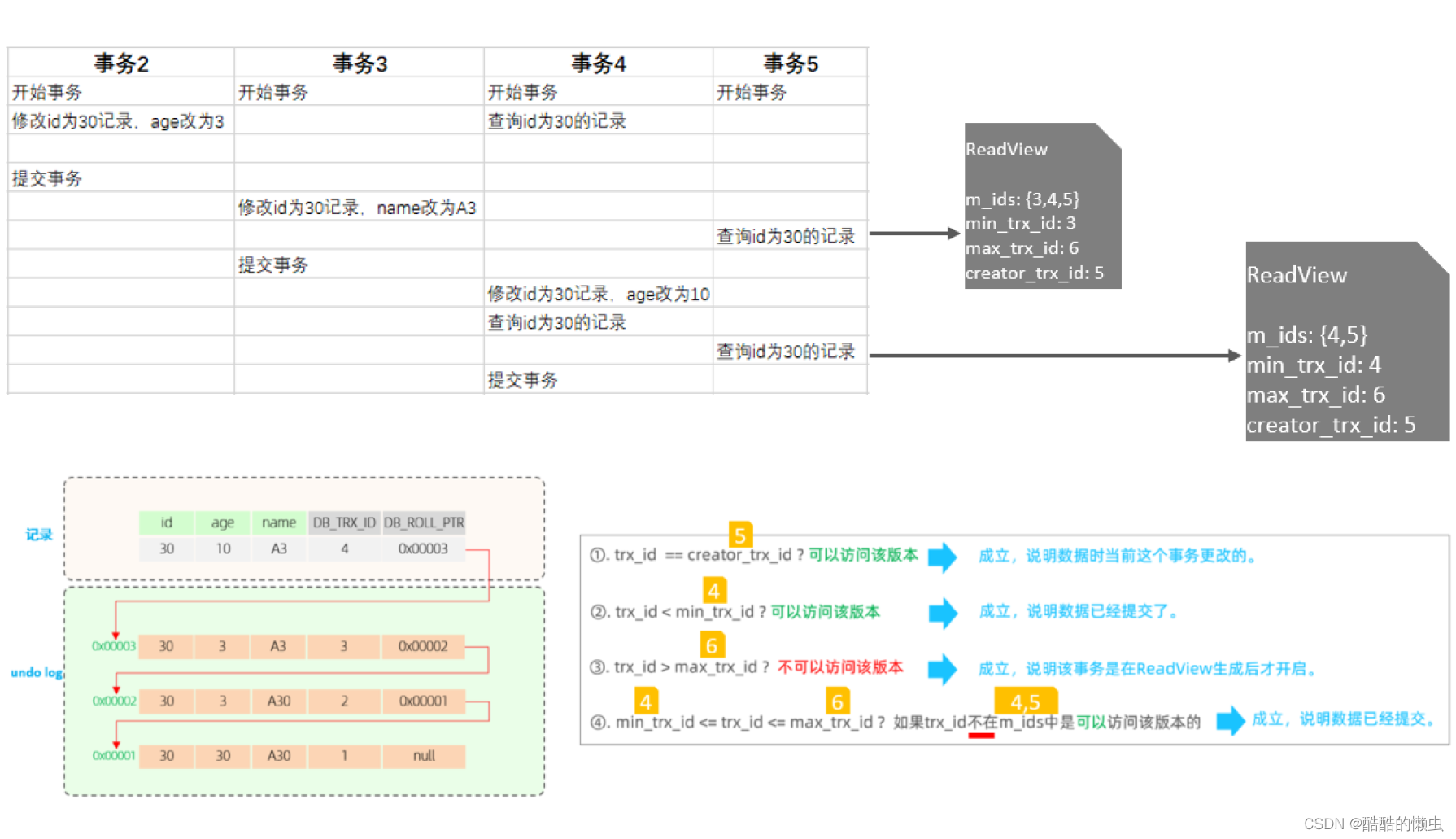Click the 'id' column header in record table
This screenshot has width=1456, height=839.
point(166,522)
